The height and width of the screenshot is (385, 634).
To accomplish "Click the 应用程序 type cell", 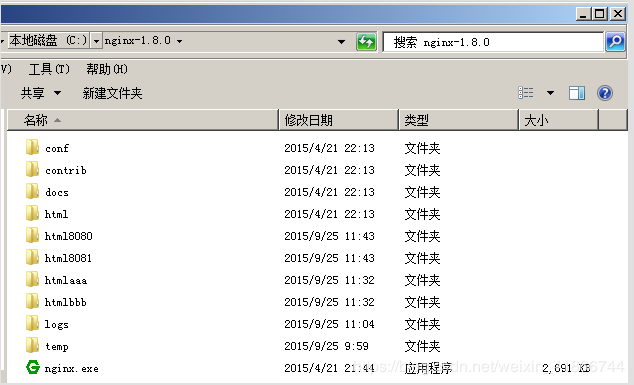I will (x=428, y=368).
